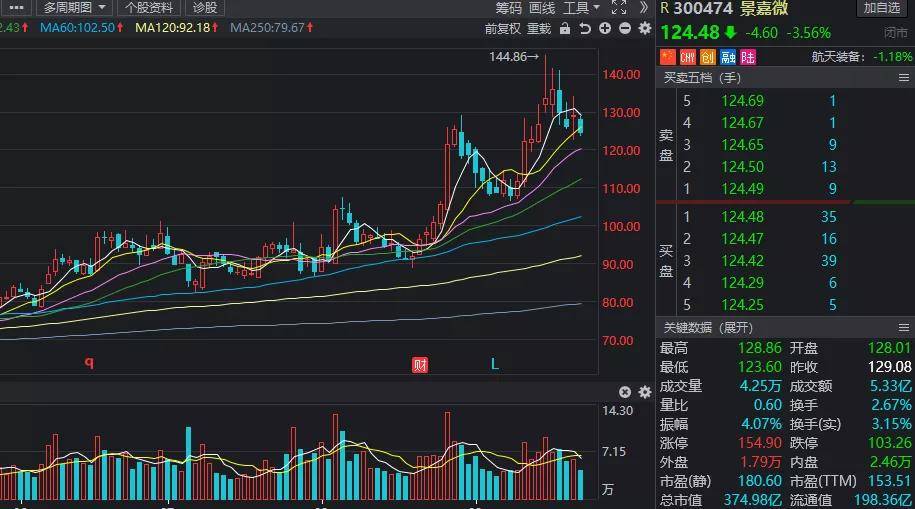
Task: Toggle the 前复权 price adjustment option
Action: (x=502, y=28)
